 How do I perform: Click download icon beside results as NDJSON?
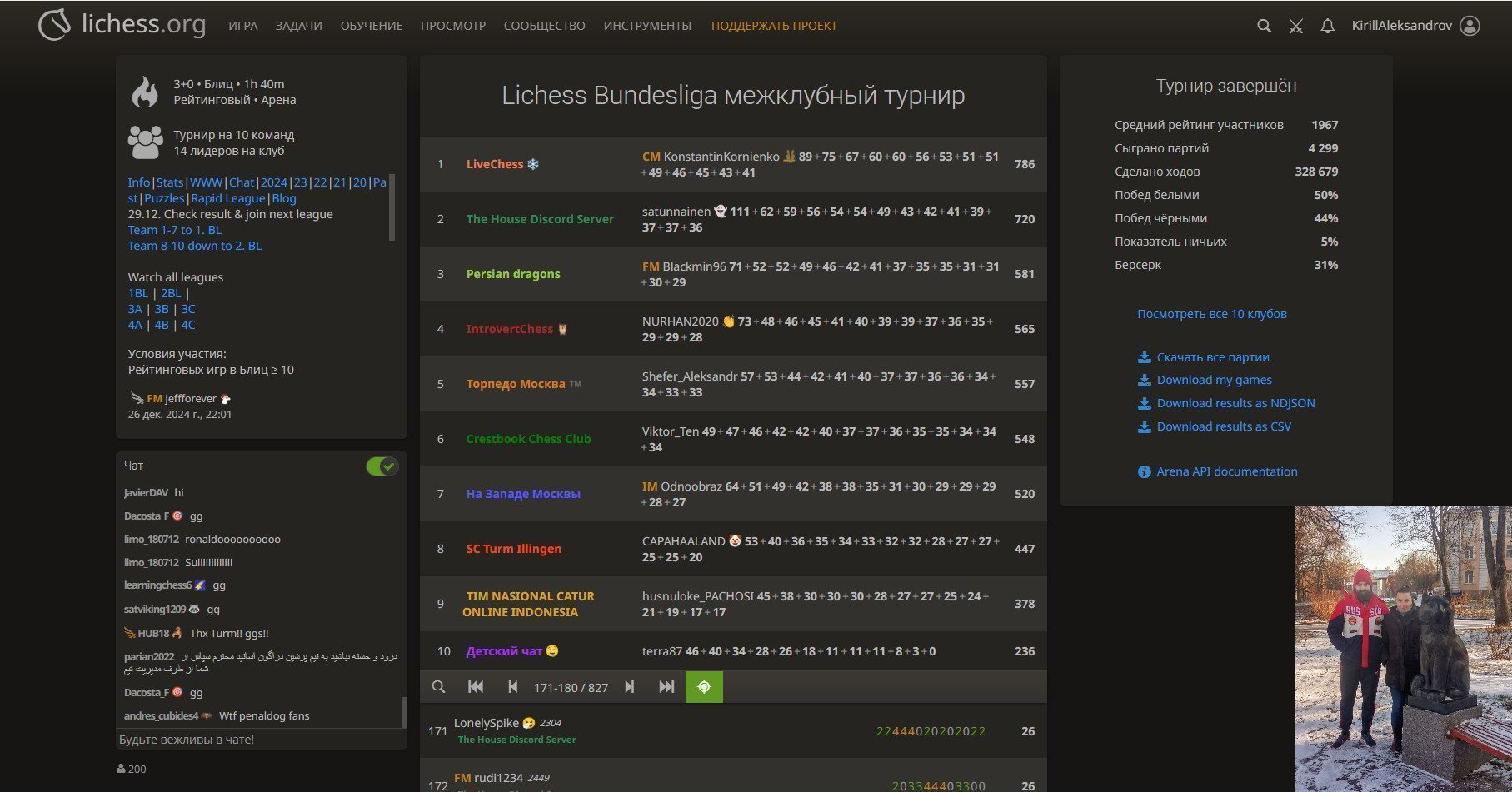click(x=1145, y=403)
